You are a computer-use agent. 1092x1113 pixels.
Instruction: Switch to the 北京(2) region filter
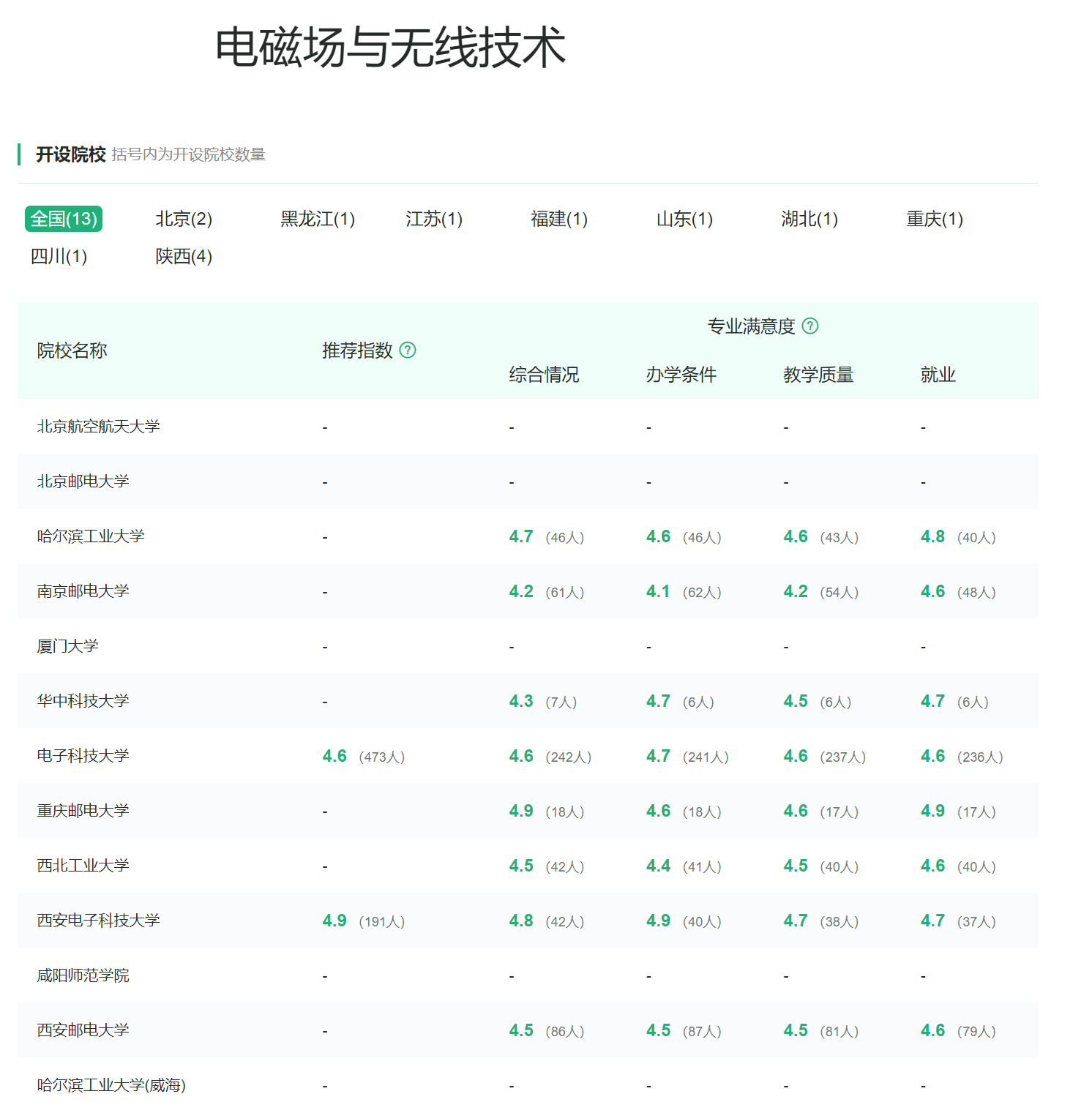(182, 218)
